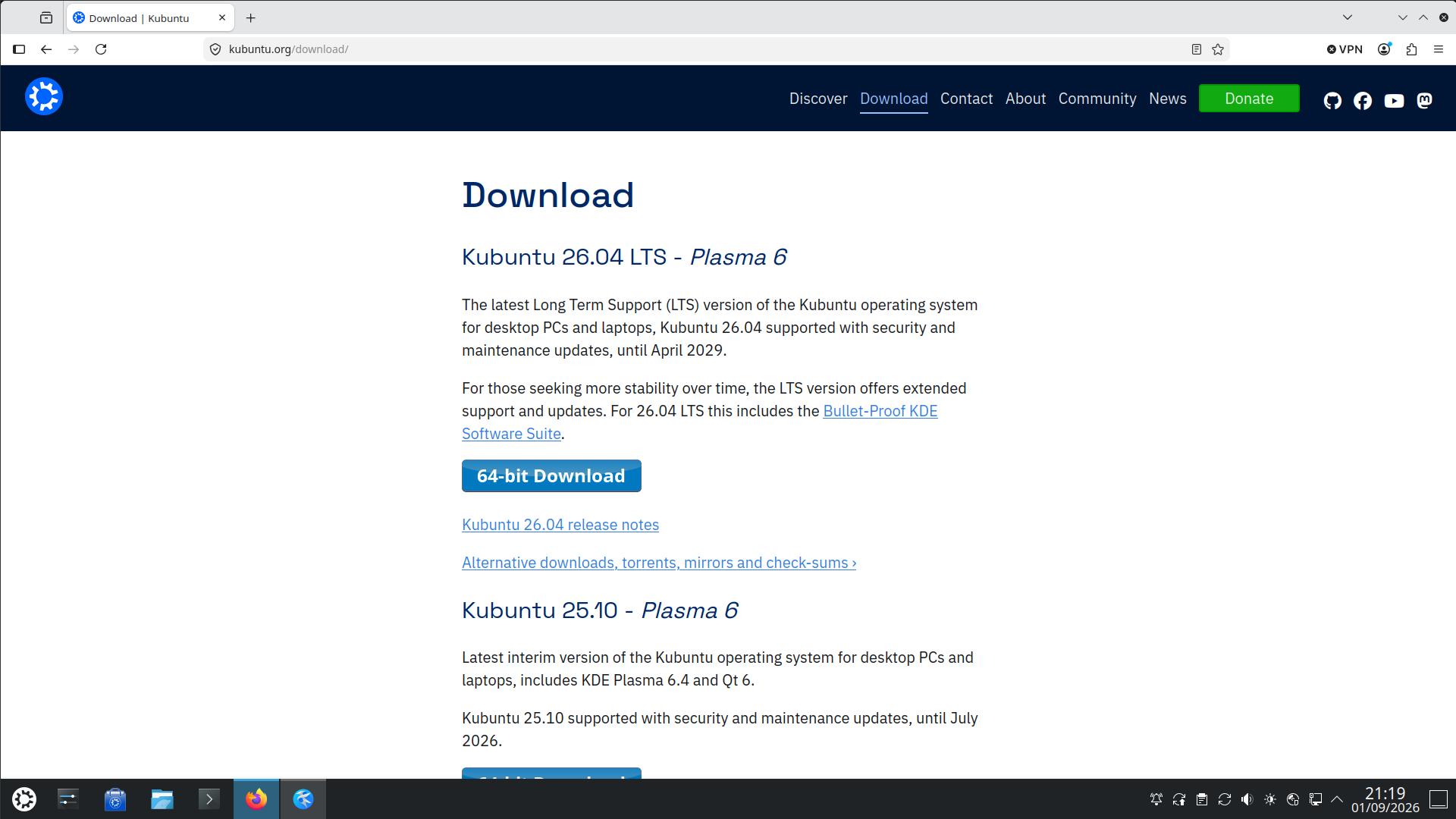Toggle reader view in address bar
This screenshot has height=819, width=1456.
[x=1197, y=49]
